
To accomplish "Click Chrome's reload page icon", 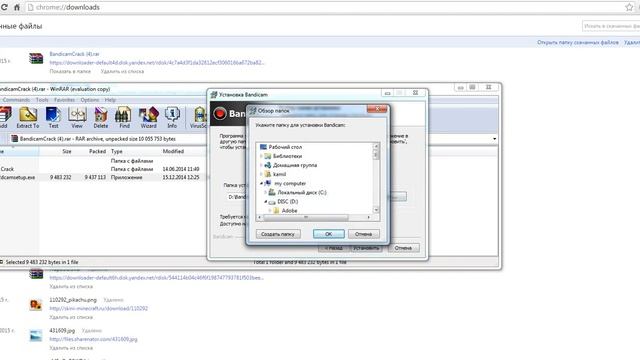I will 4,7.
